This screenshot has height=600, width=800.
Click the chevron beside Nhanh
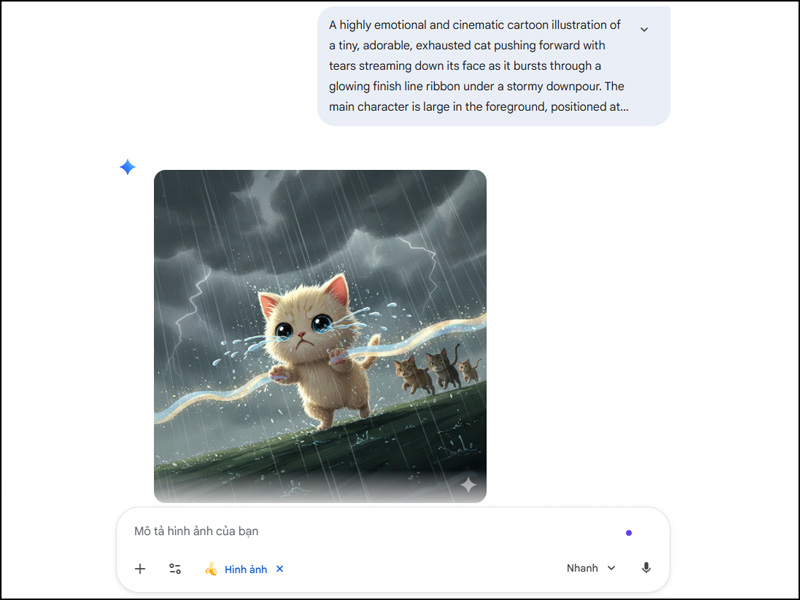point(611,568)
